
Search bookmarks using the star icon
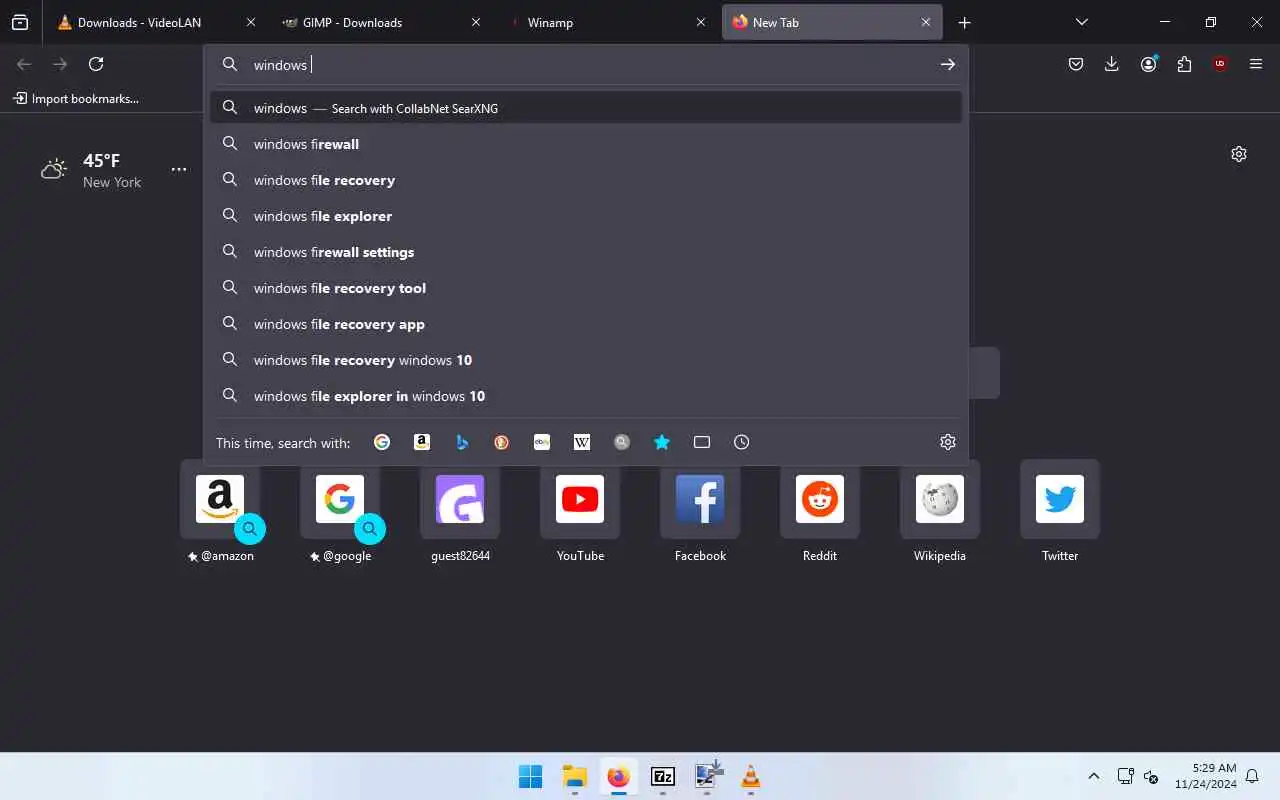click(x=662, y=442)
